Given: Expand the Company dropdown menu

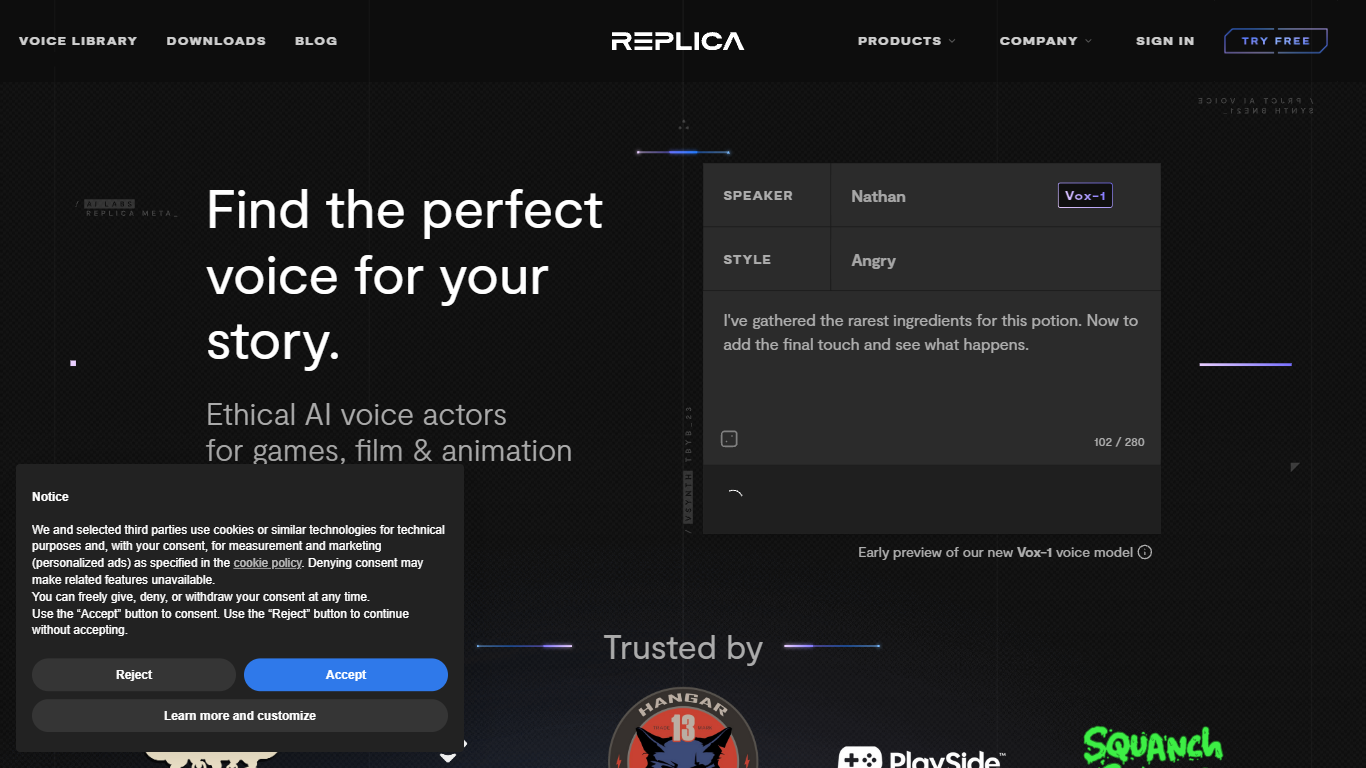Looking at the screenshot, I should pos(1045,41).
